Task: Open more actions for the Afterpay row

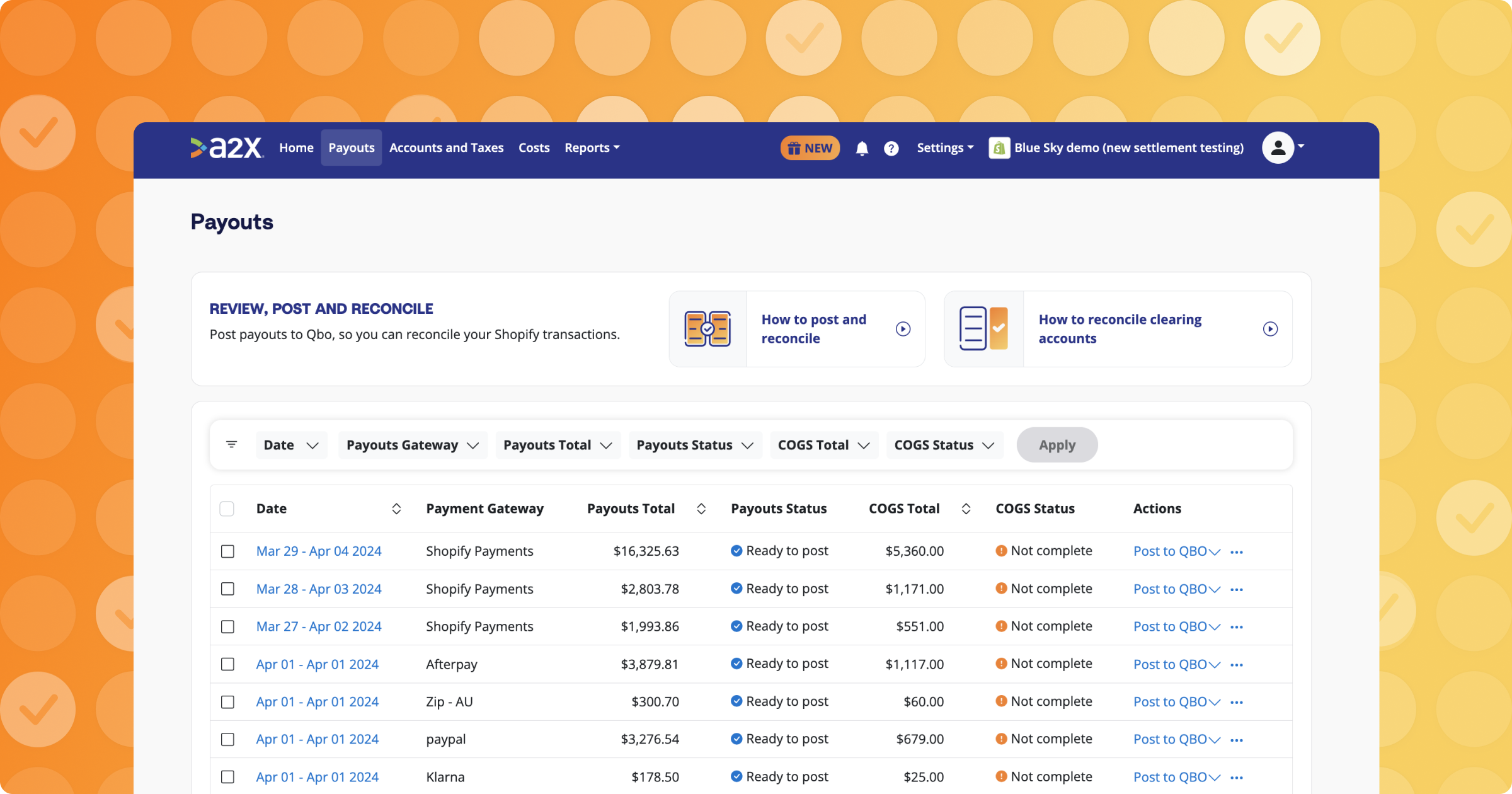Action: 1237,665
